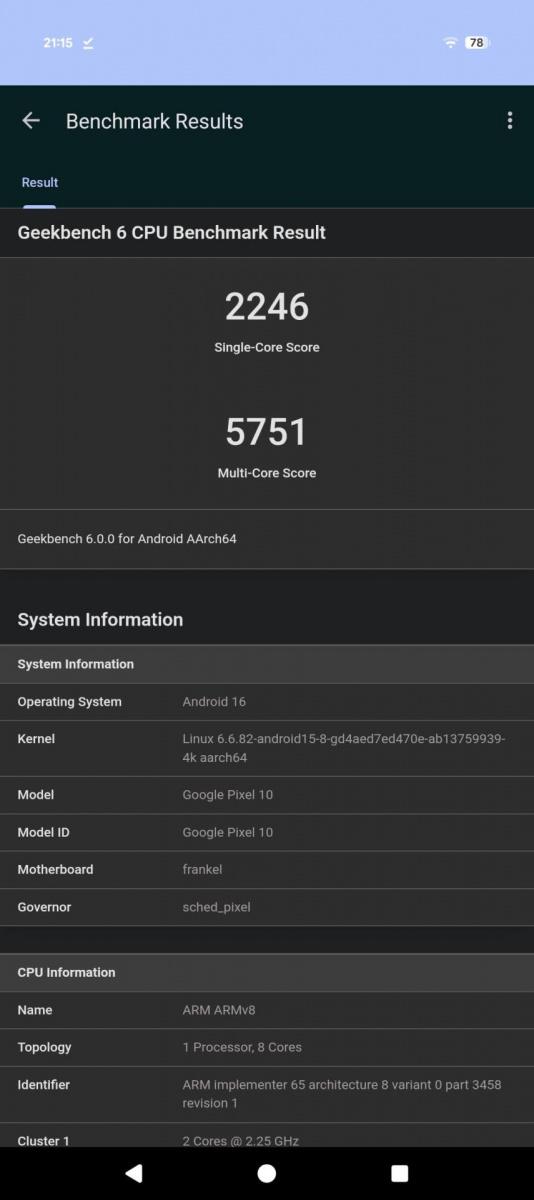The width and height of the screenshot is (534, 1200).
Task: Tap the Android recents square button
Action: (400, 1173)
